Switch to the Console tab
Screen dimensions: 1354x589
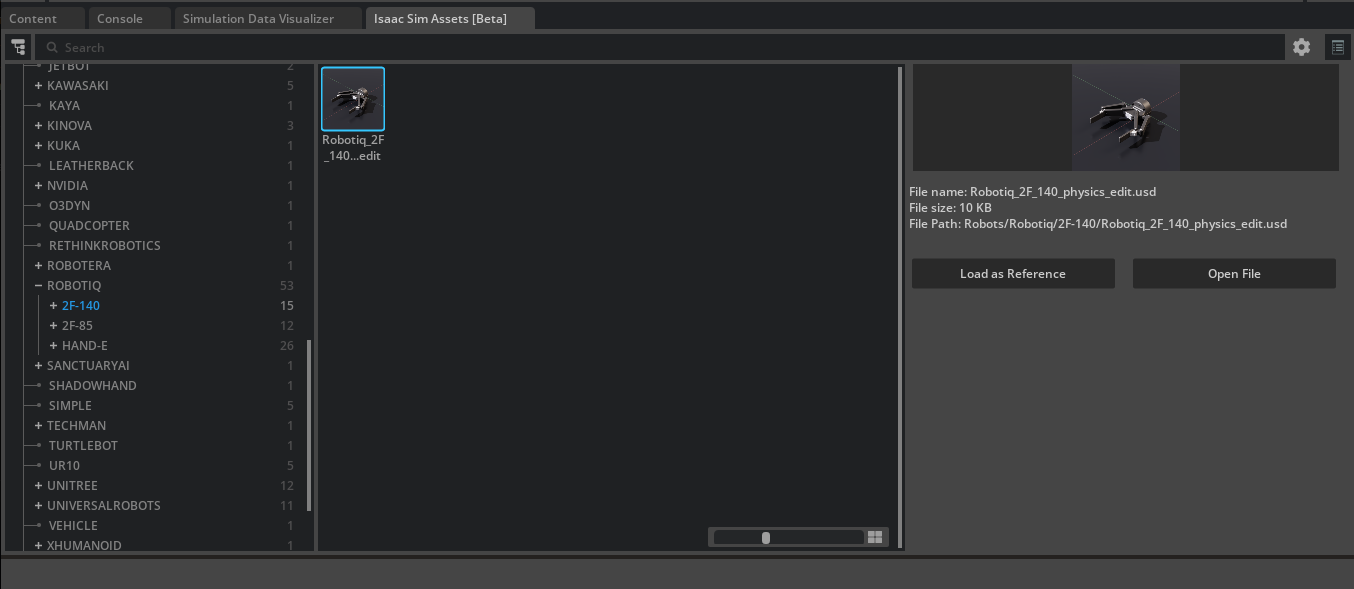[120, 19]
